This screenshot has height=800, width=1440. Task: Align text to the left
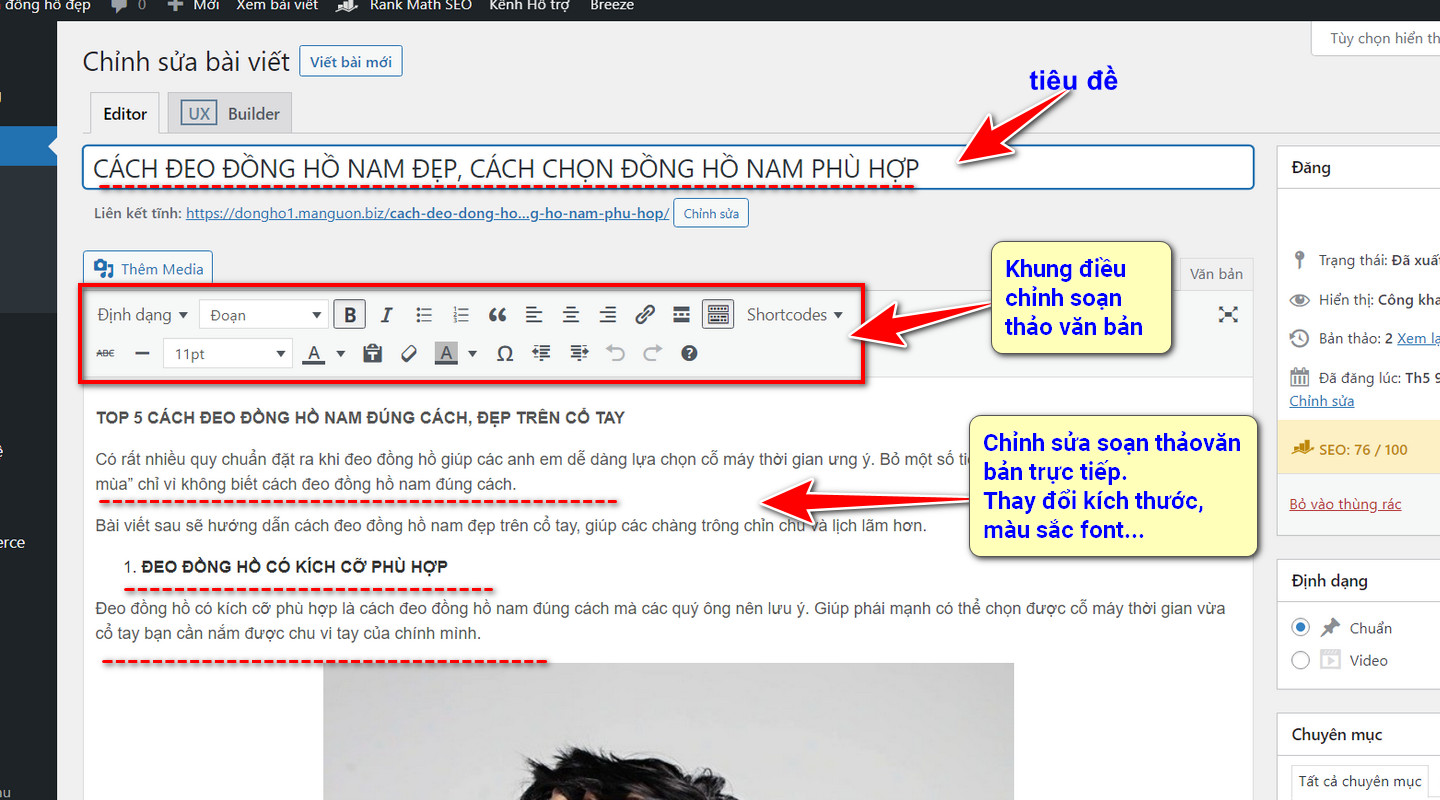point(534,315)
